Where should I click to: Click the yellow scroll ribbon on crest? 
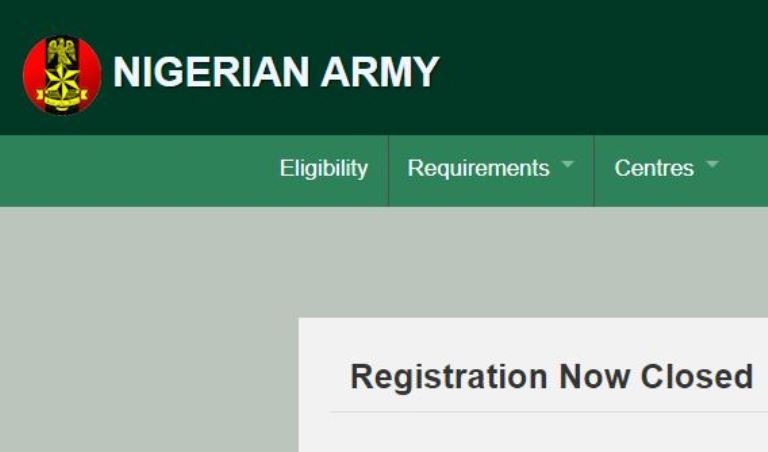click(x=62, y=97)
